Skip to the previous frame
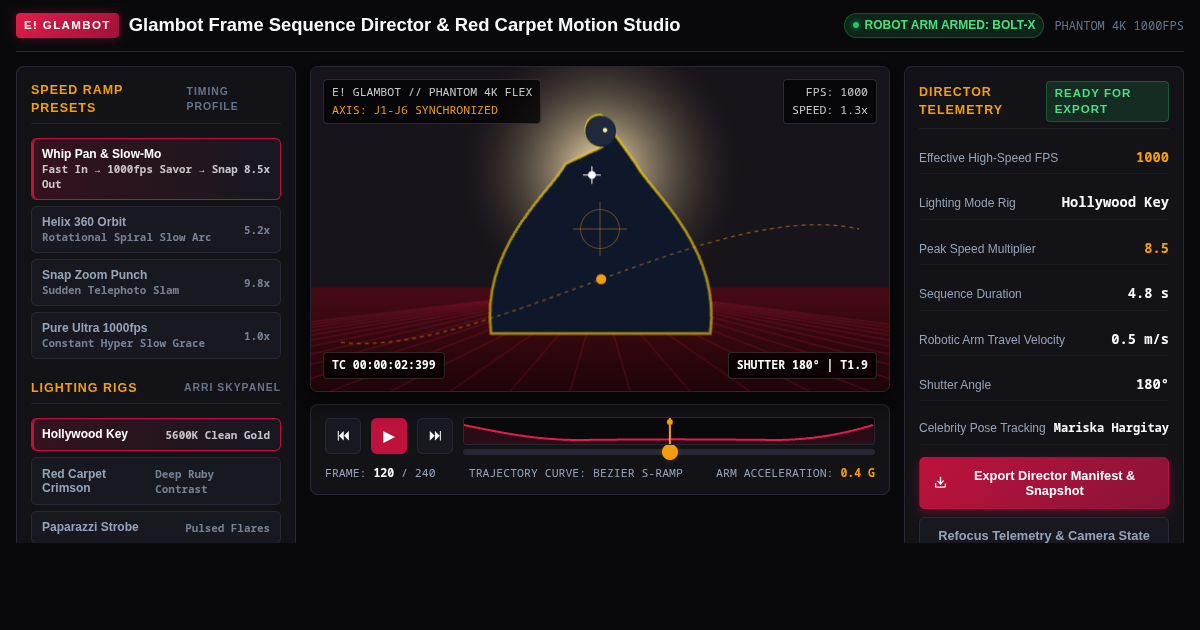The image size is (1200, 630). 343,436
